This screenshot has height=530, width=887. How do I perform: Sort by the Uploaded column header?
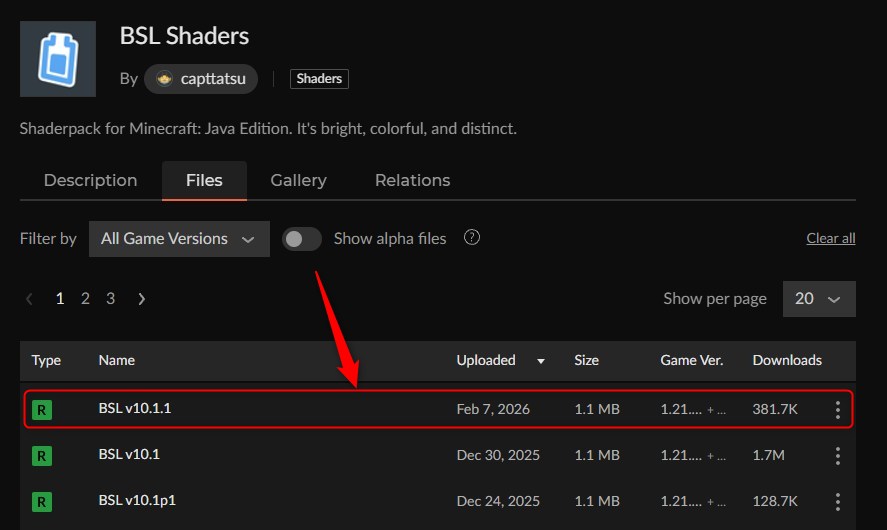(486, 360)
